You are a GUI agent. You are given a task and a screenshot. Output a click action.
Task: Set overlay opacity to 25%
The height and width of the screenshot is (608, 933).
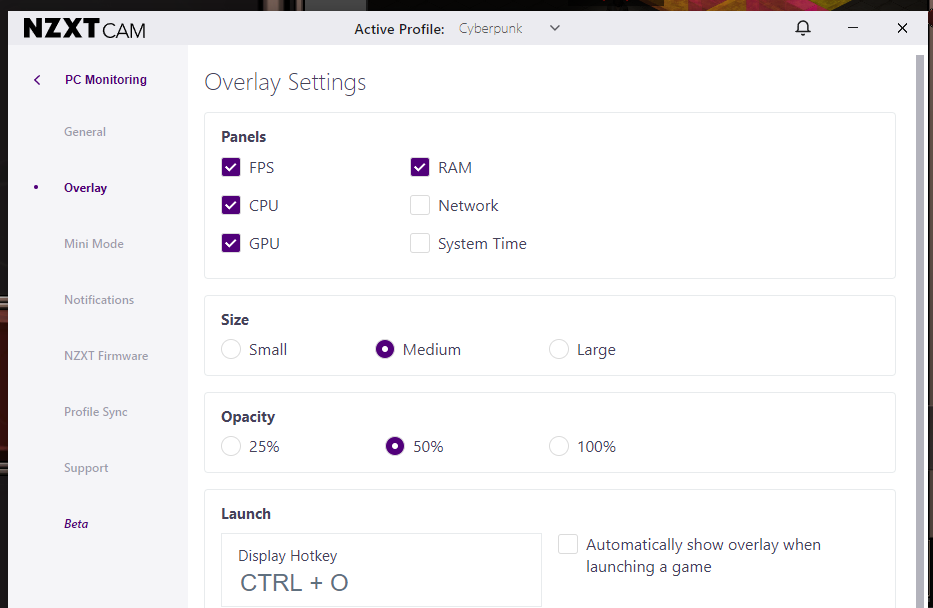click(231, 447)
